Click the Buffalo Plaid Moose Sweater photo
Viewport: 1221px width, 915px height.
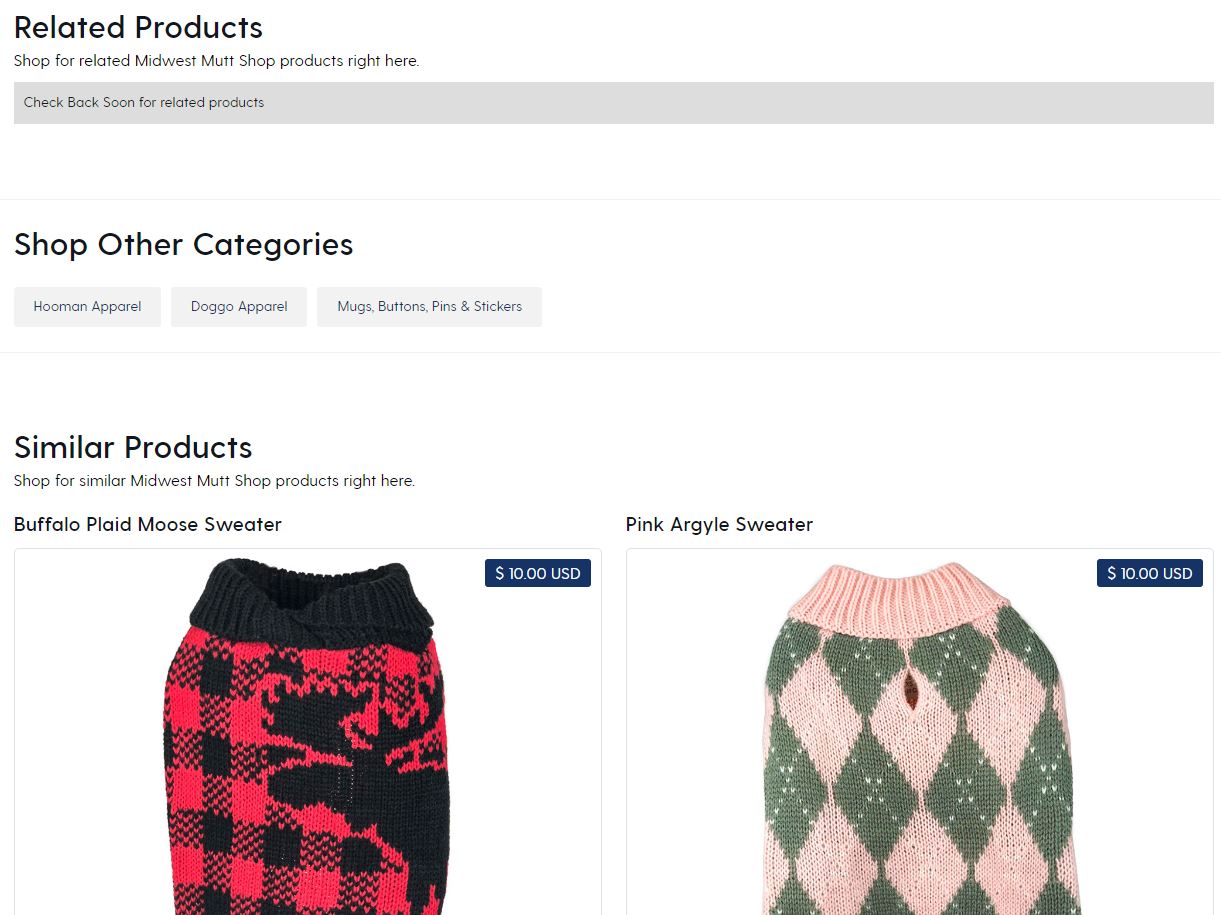(307, 740)
